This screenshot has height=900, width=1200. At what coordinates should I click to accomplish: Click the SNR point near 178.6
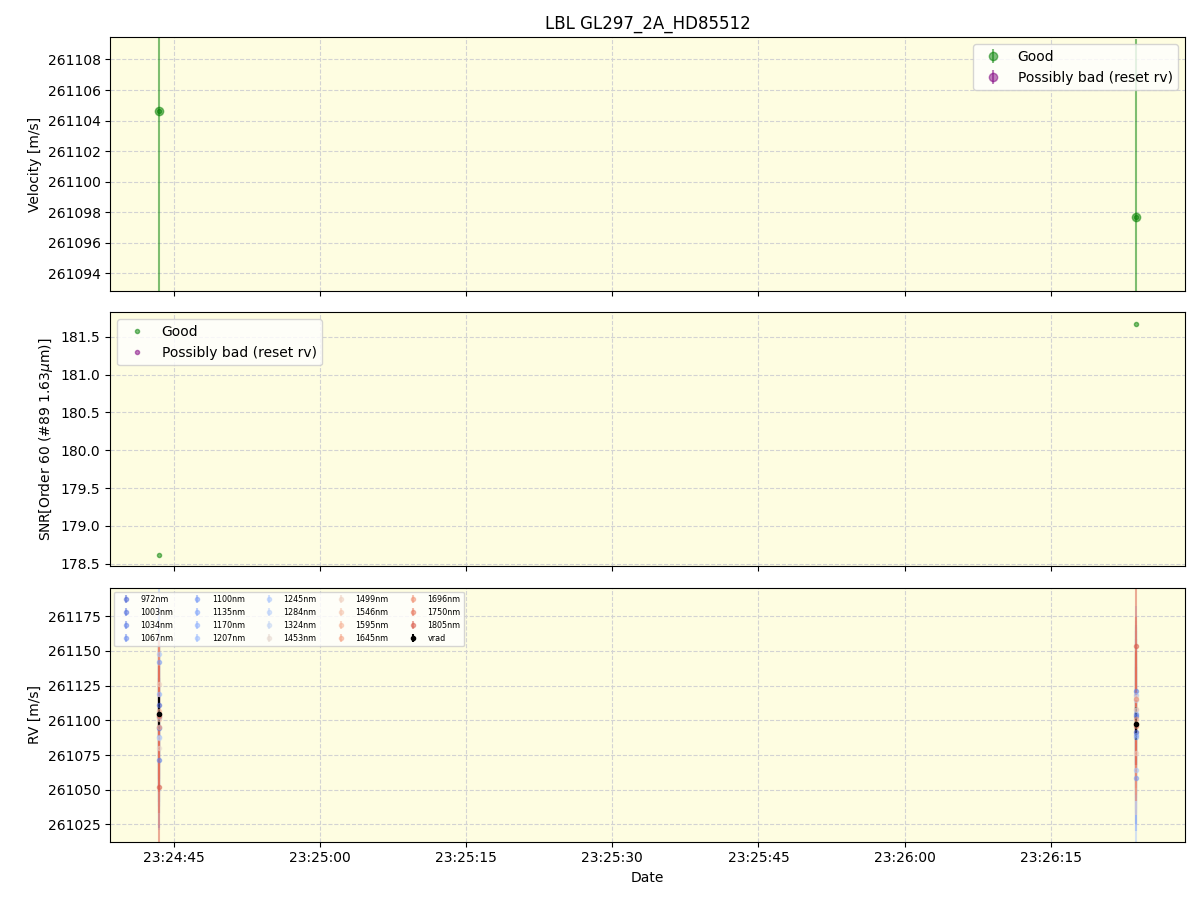tap(159, 555)
